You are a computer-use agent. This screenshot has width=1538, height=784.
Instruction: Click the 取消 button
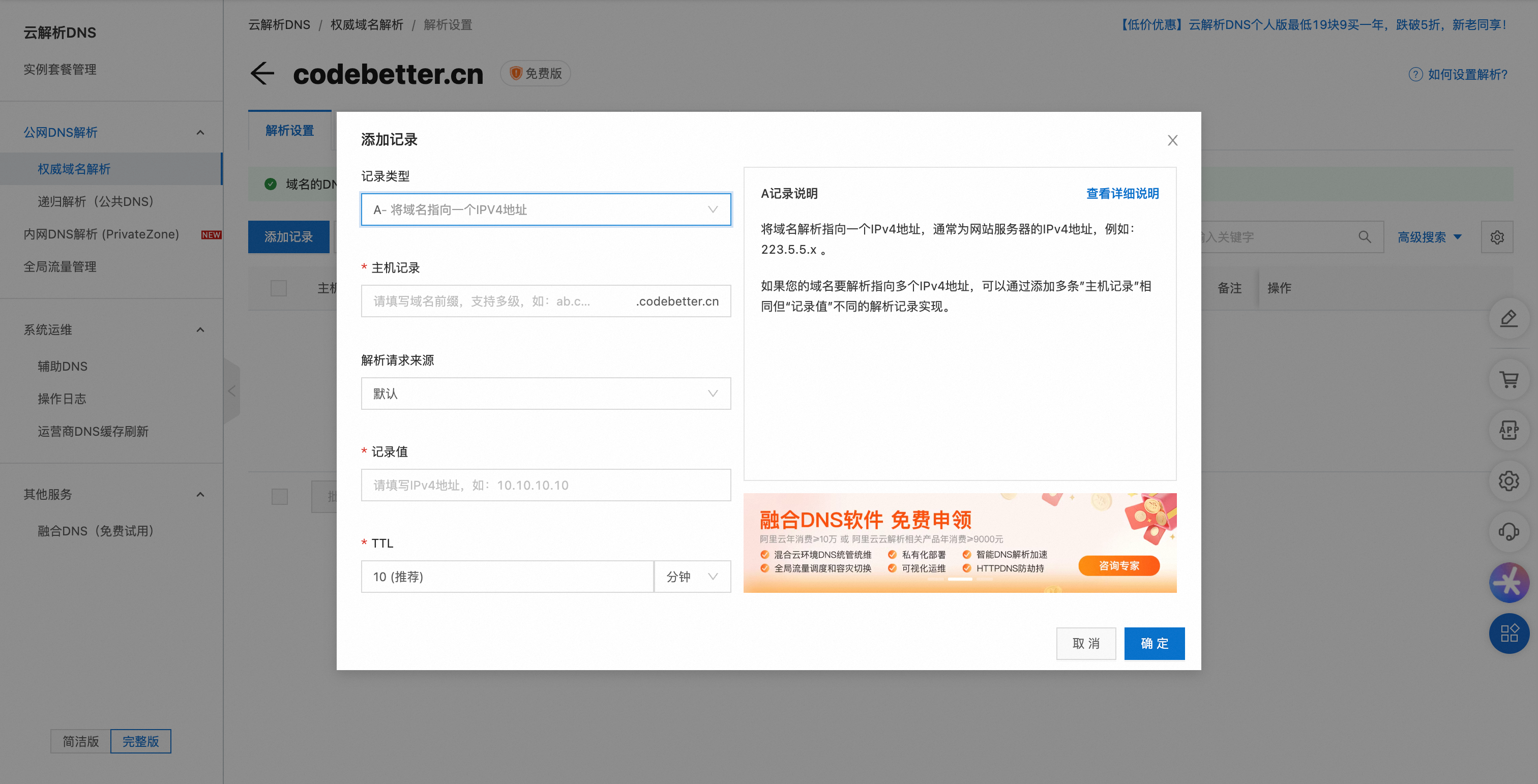(1085, 643)
